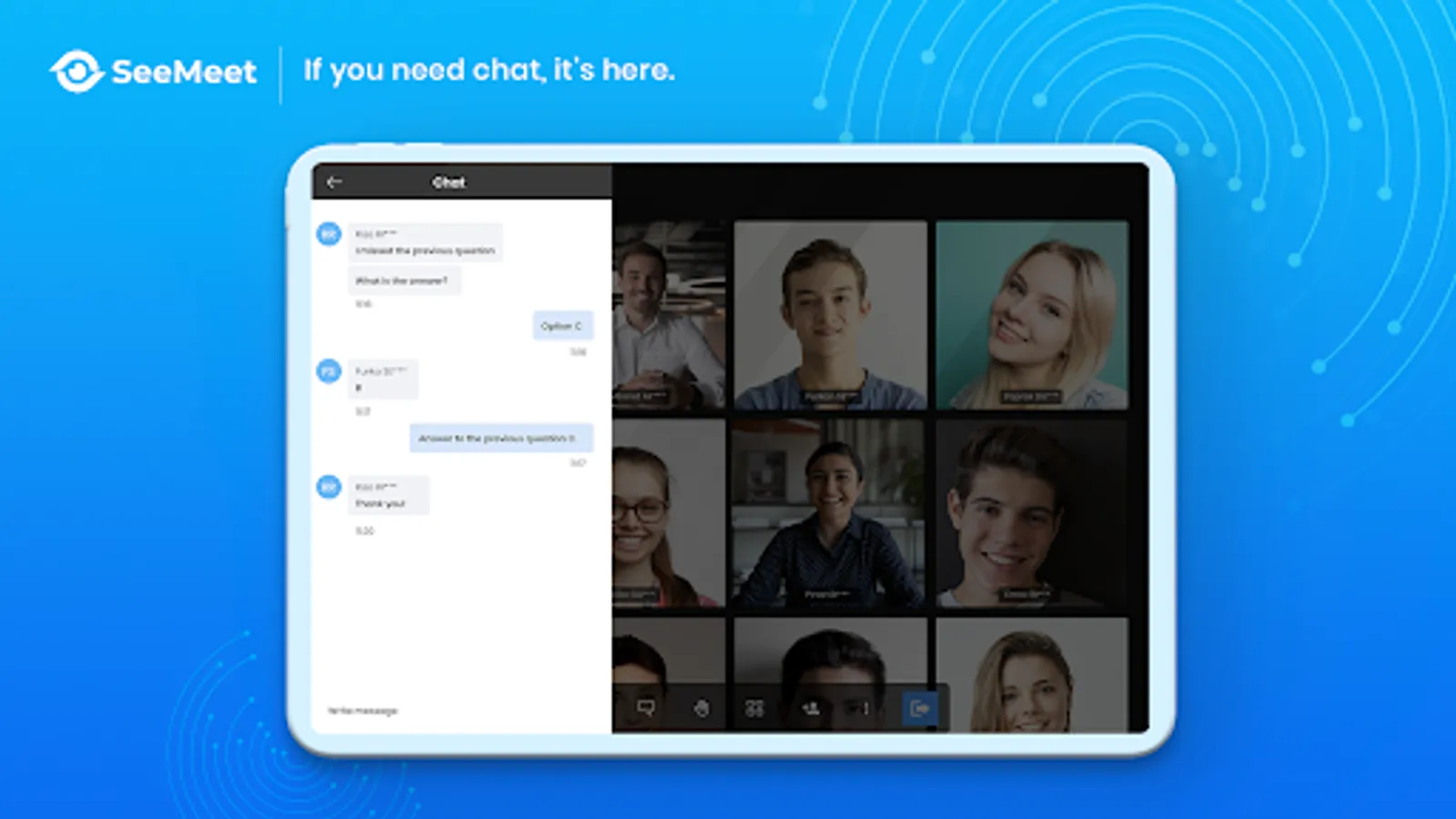Select the 'Chat' panel title
This screenshot has width=1456, height=819.
click(449, 182)
